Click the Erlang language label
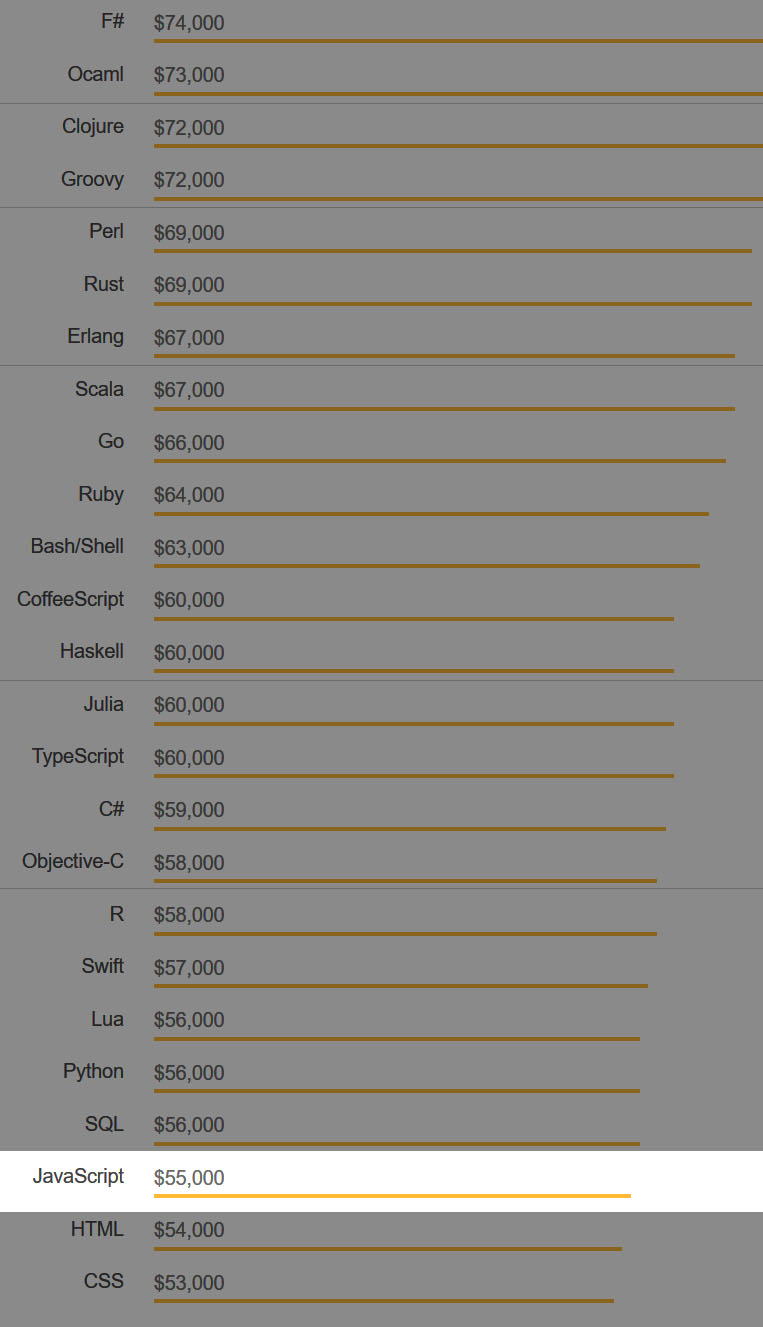Screen dimensions: 763x1327 click(x=96, y=336)
